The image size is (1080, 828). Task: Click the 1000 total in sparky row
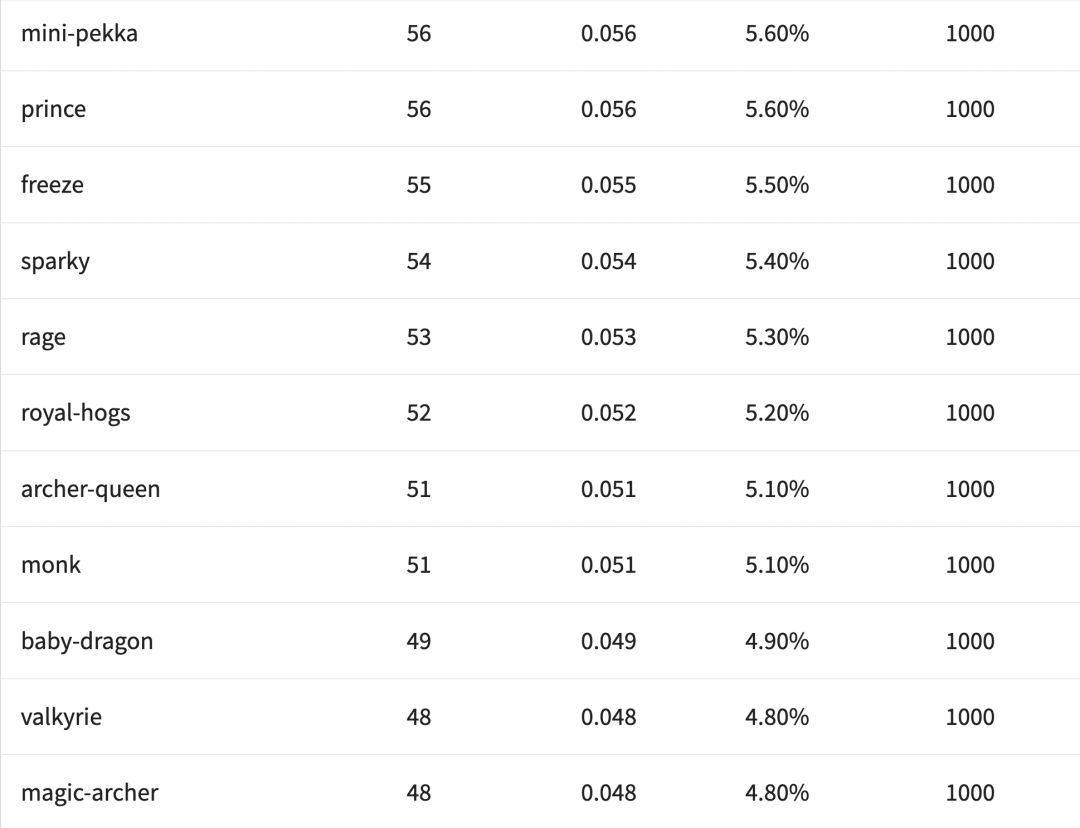point(970,261)
